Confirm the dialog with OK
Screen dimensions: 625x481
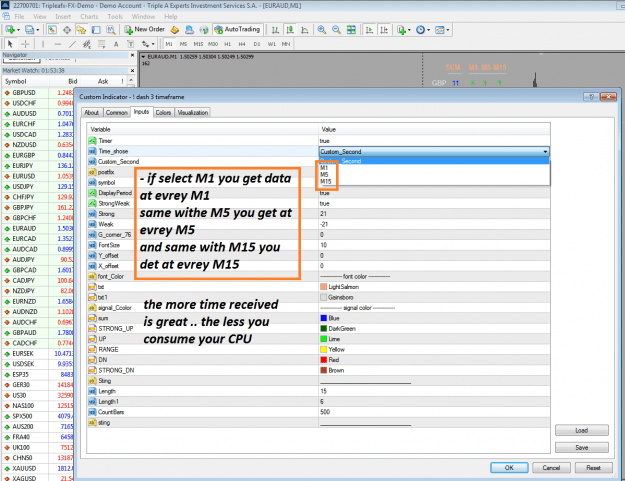pyautogui.click(x=509, y=468)
